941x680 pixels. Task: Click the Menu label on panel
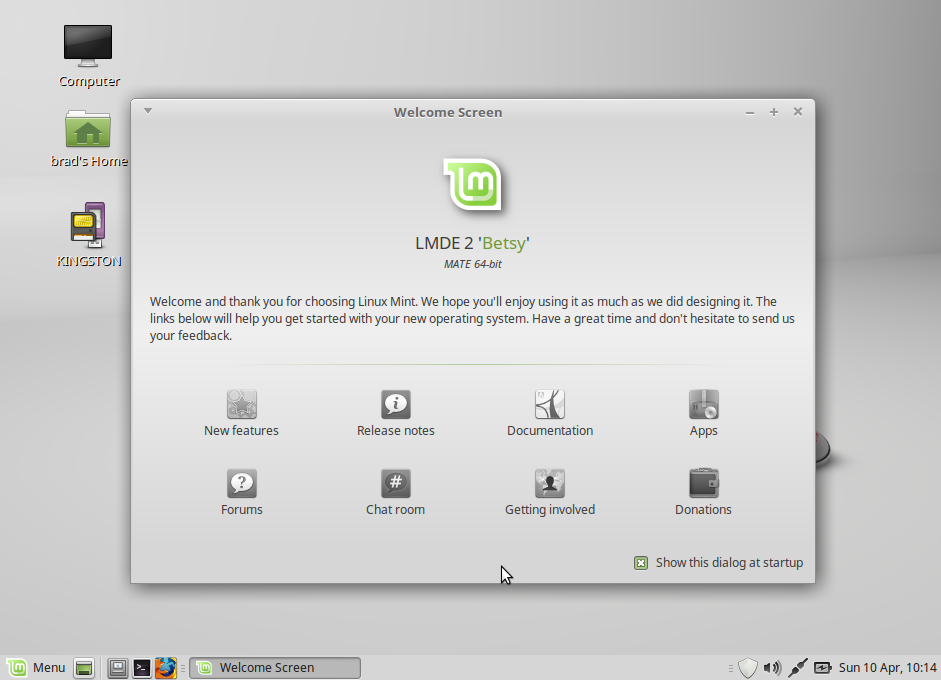[x=49, y=667]
